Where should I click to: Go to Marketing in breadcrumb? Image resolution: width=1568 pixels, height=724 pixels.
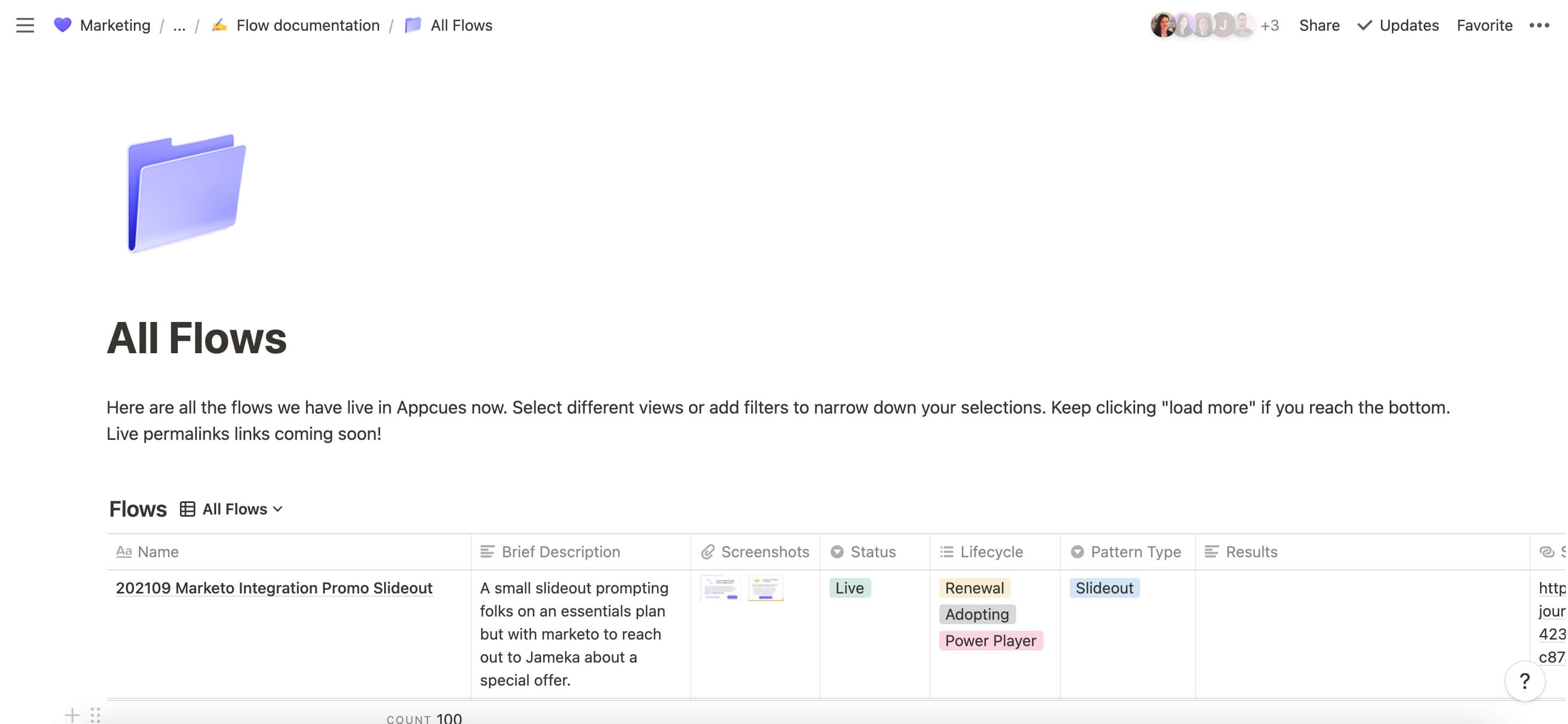tap(115, 25)
